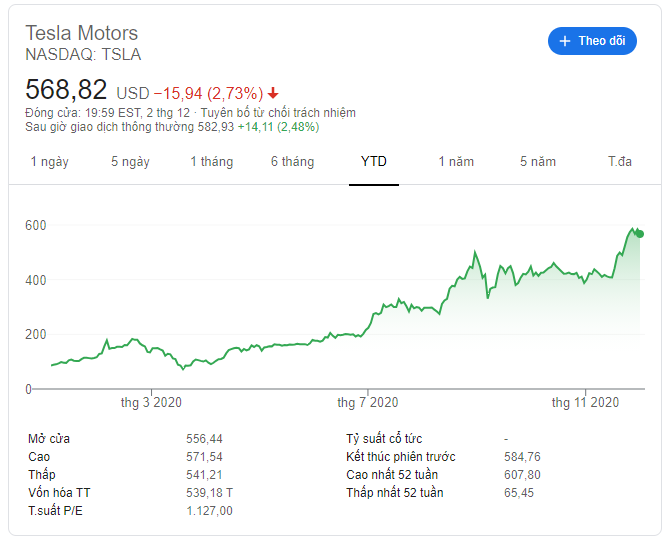Show the 5 năm chart range

[x=538, y=162]
